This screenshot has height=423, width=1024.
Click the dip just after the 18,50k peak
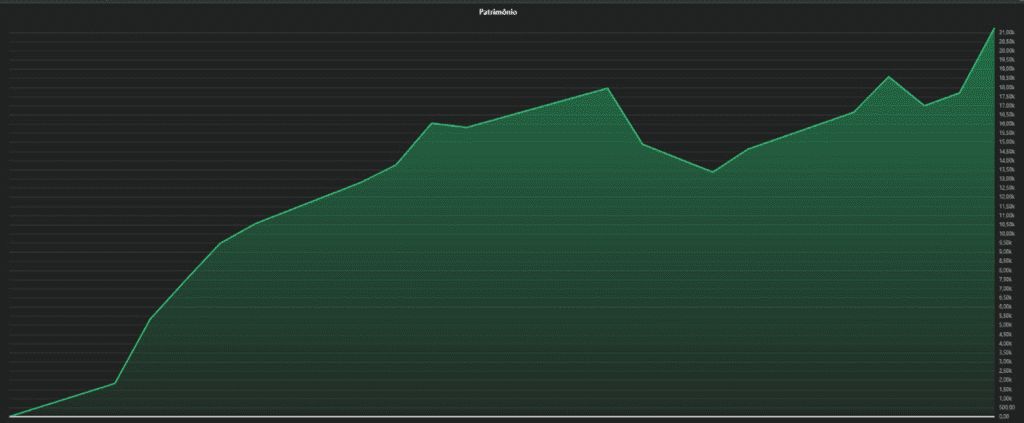coord(924,106)
